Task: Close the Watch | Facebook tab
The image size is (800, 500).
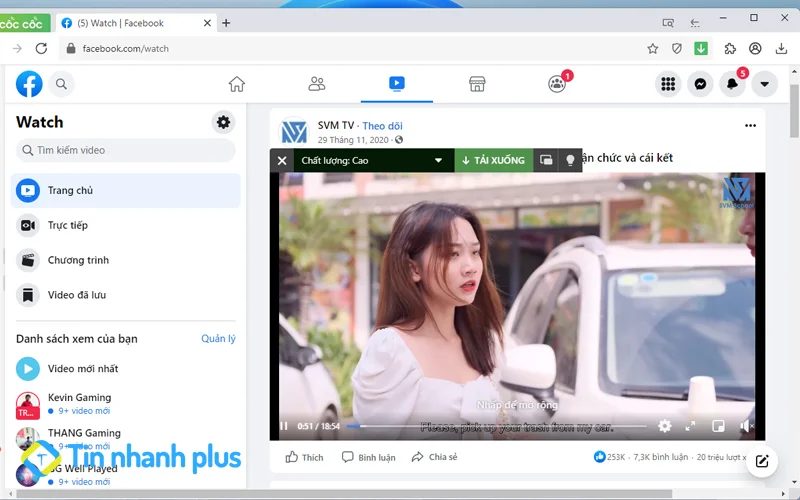Action: click(207, 23)
